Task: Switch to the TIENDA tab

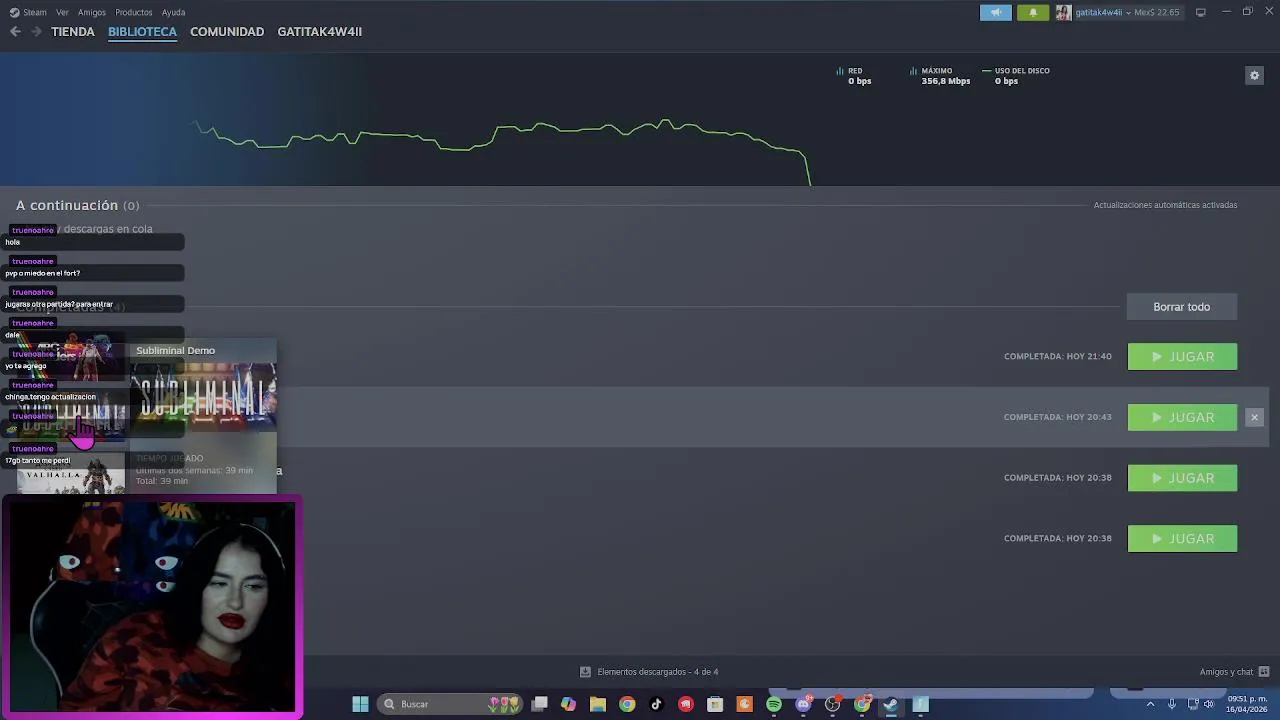Action: (x=73, y=32)
